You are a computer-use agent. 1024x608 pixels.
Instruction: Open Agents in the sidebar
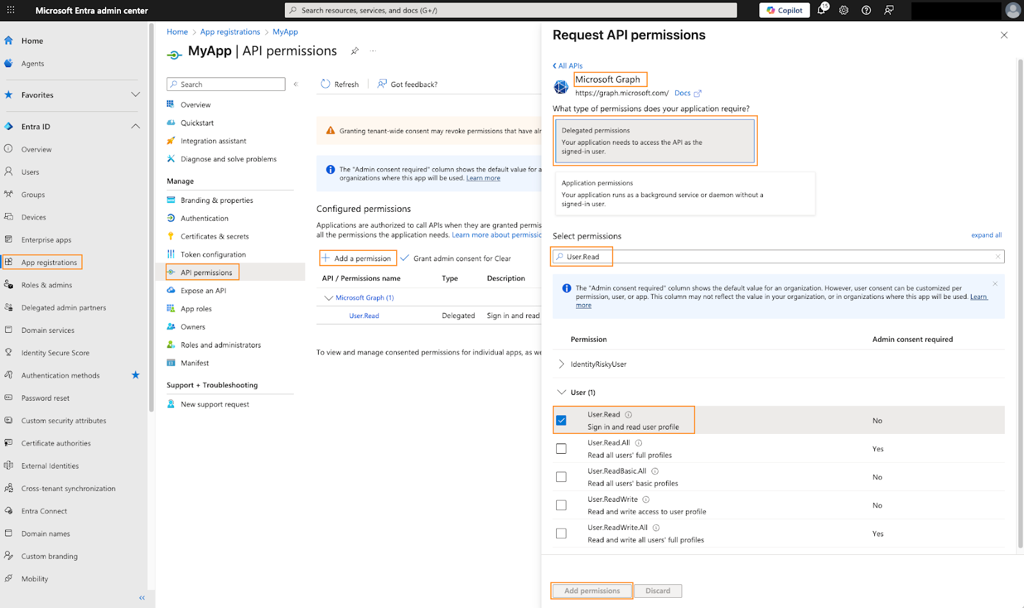click(33, 63)
